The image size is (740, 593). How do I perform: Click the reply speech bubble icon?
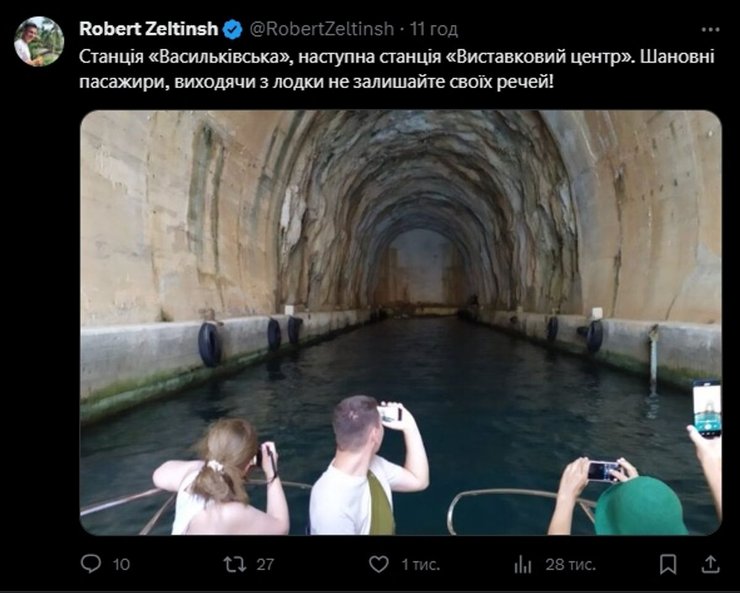click(x=91, y=564)
